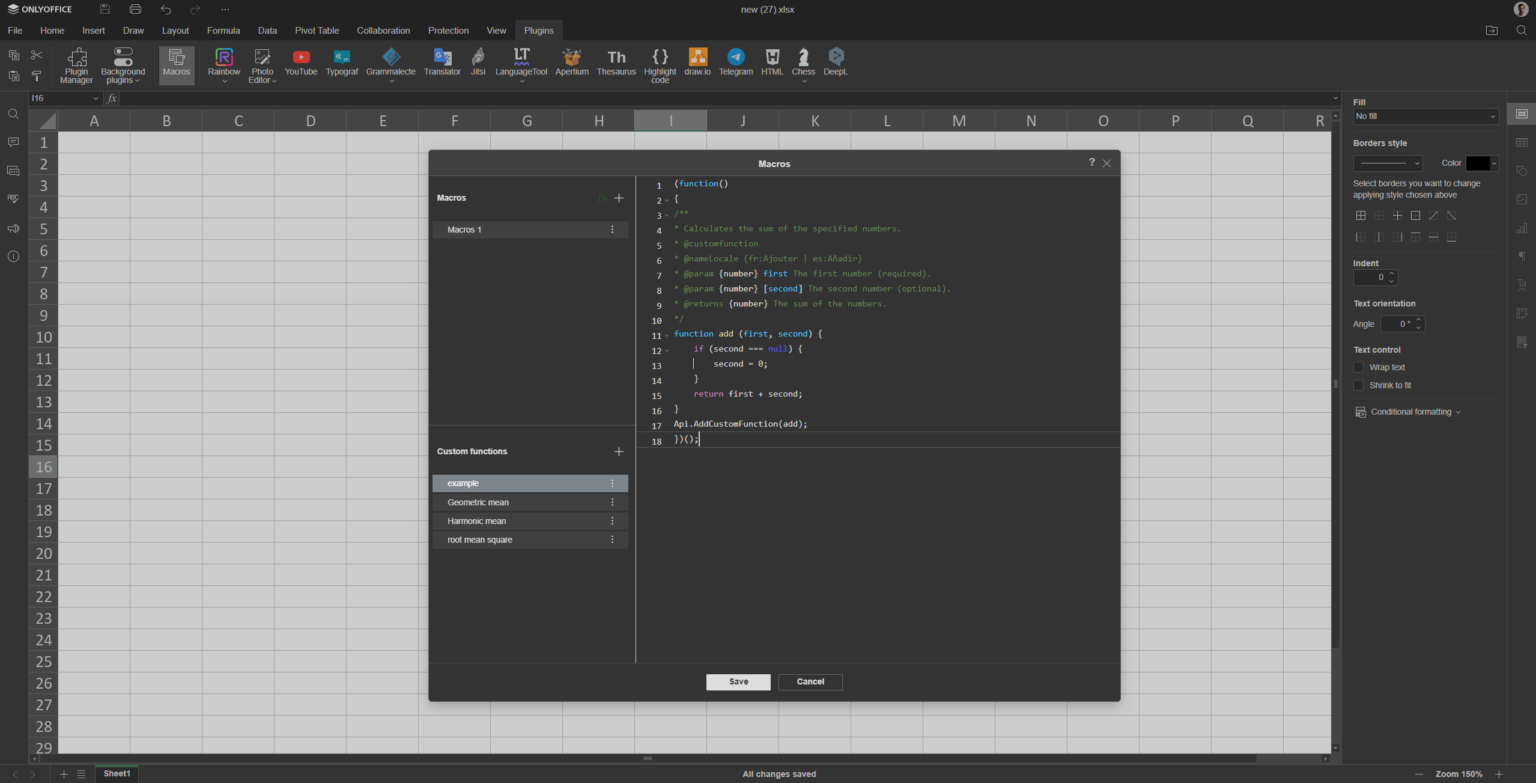Expand the Fill dropdown
Viewport: 1536px width, 783px height.
click(1425, 117)
